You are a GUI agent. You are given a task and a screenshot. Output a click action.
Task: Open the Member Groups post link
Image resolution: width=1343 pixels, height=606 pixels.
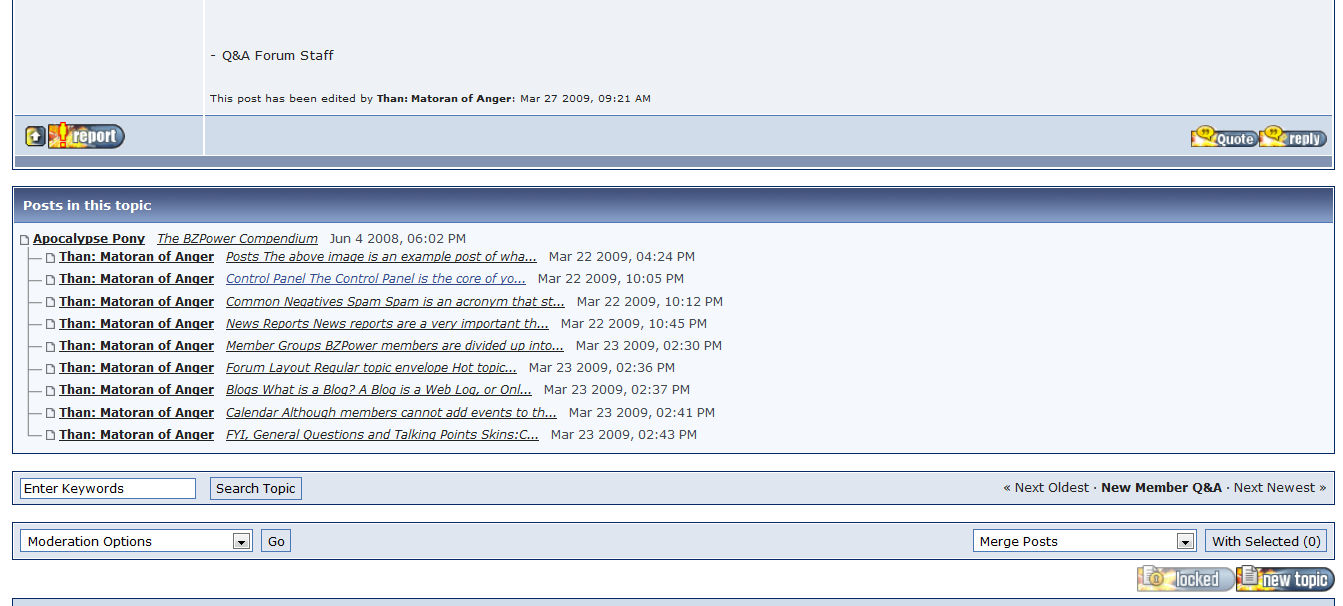click(x=395, y=345)
